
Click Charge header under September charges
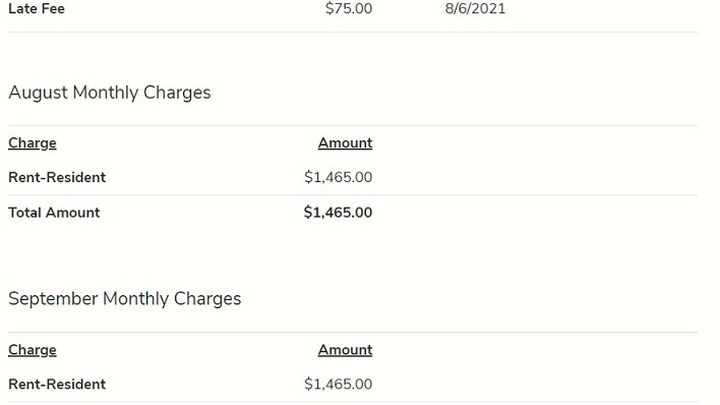point(32,350)
